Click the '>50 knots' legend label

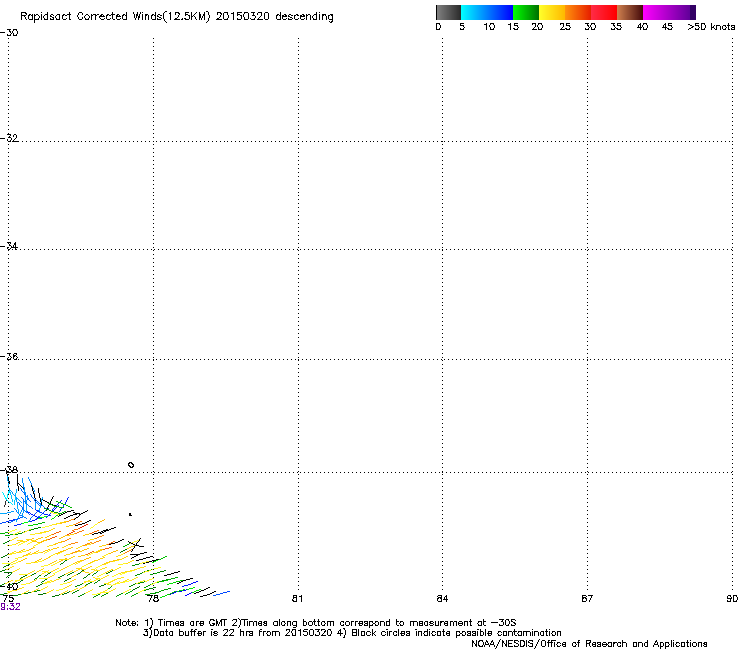[711, 27]
